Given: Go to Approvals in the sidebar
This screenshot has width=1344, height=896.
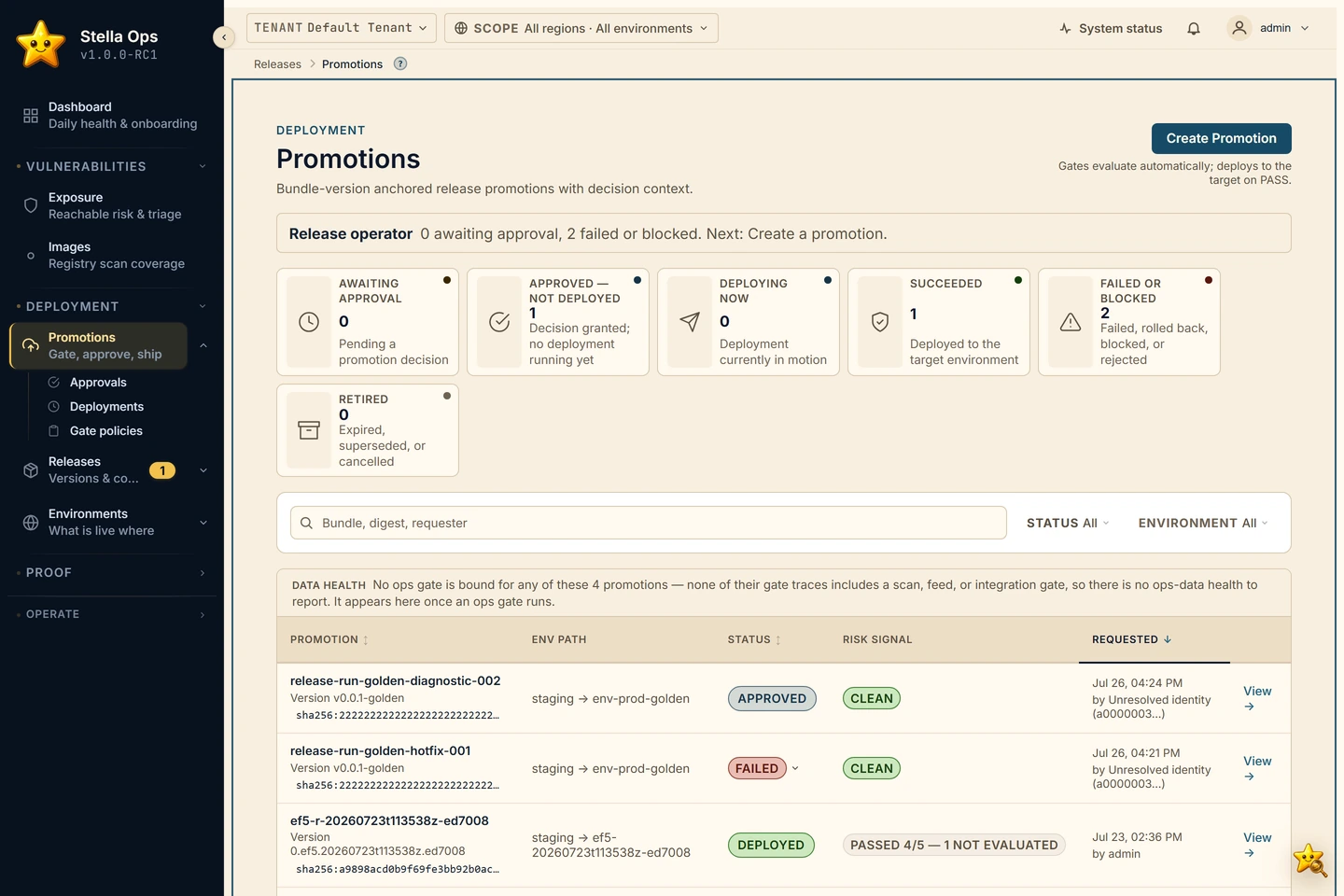Looking at the screenshot, I should [x=98, y=383].
